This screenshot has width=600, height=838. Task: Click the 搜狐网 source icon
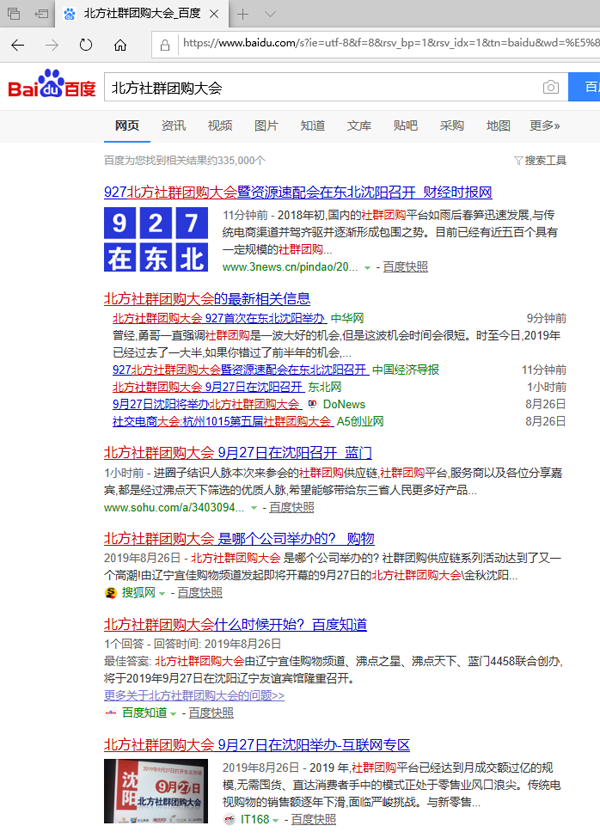click(111, 593)
